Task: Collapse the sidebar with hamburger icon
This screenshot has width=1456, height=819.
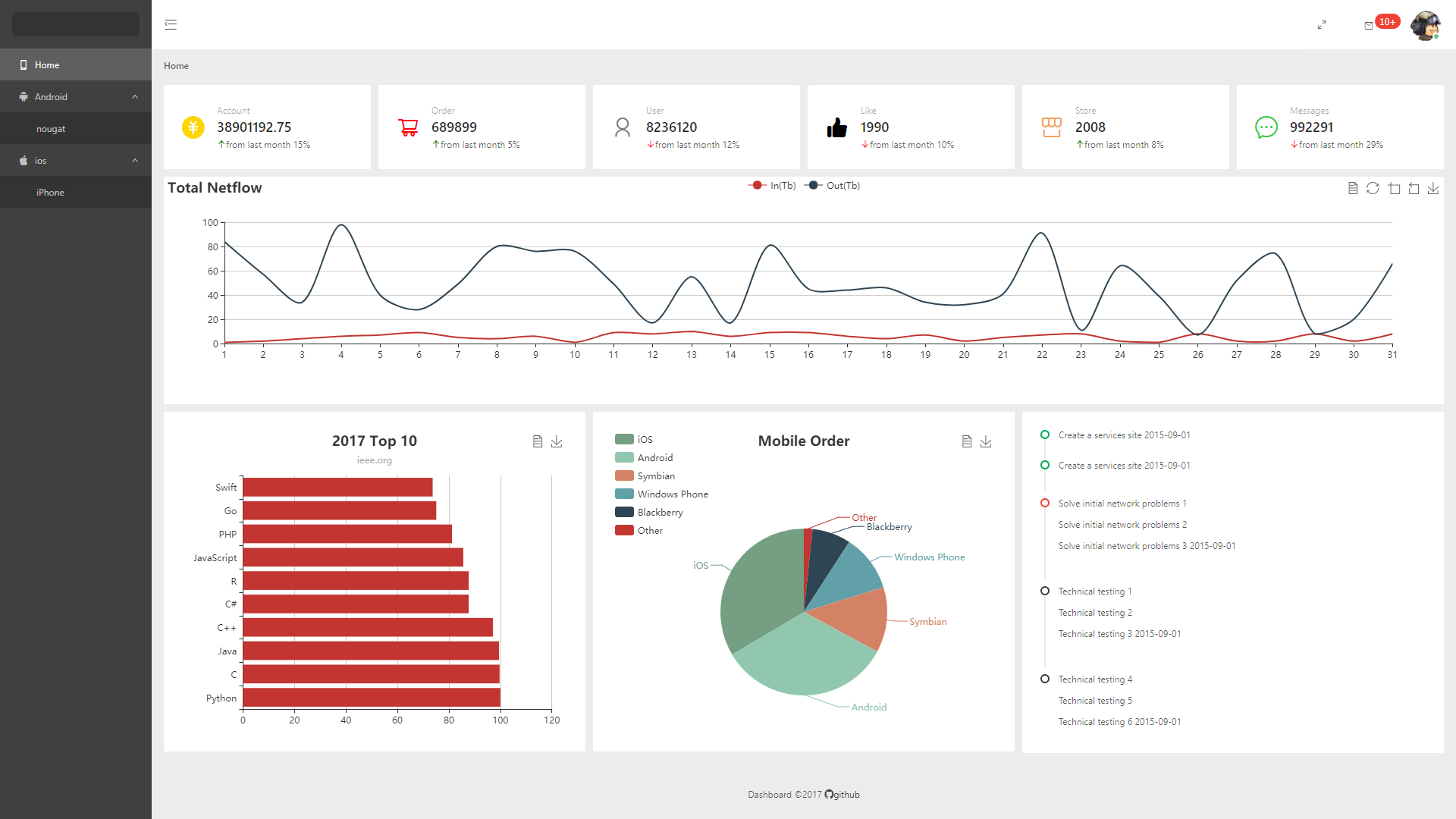Action: (x=171, y=24)
